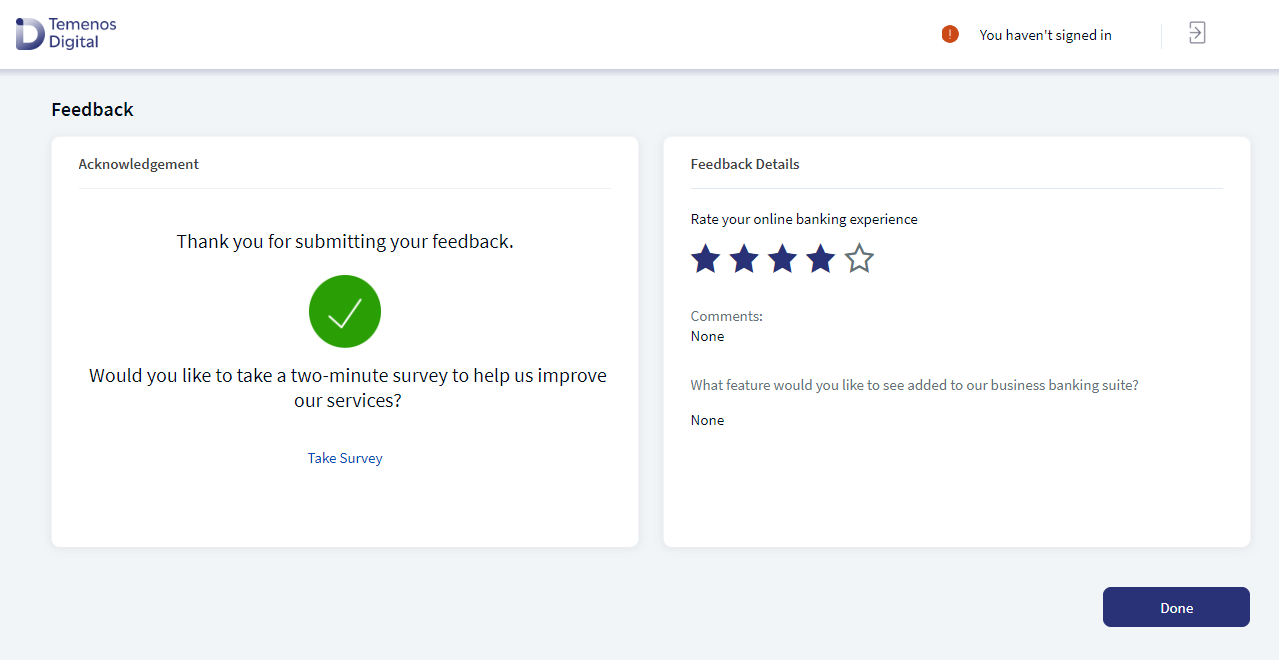Click the business banking suite feature question
Screen dimensions: 1279x660
pyautogui.click(x=914, y=385)
